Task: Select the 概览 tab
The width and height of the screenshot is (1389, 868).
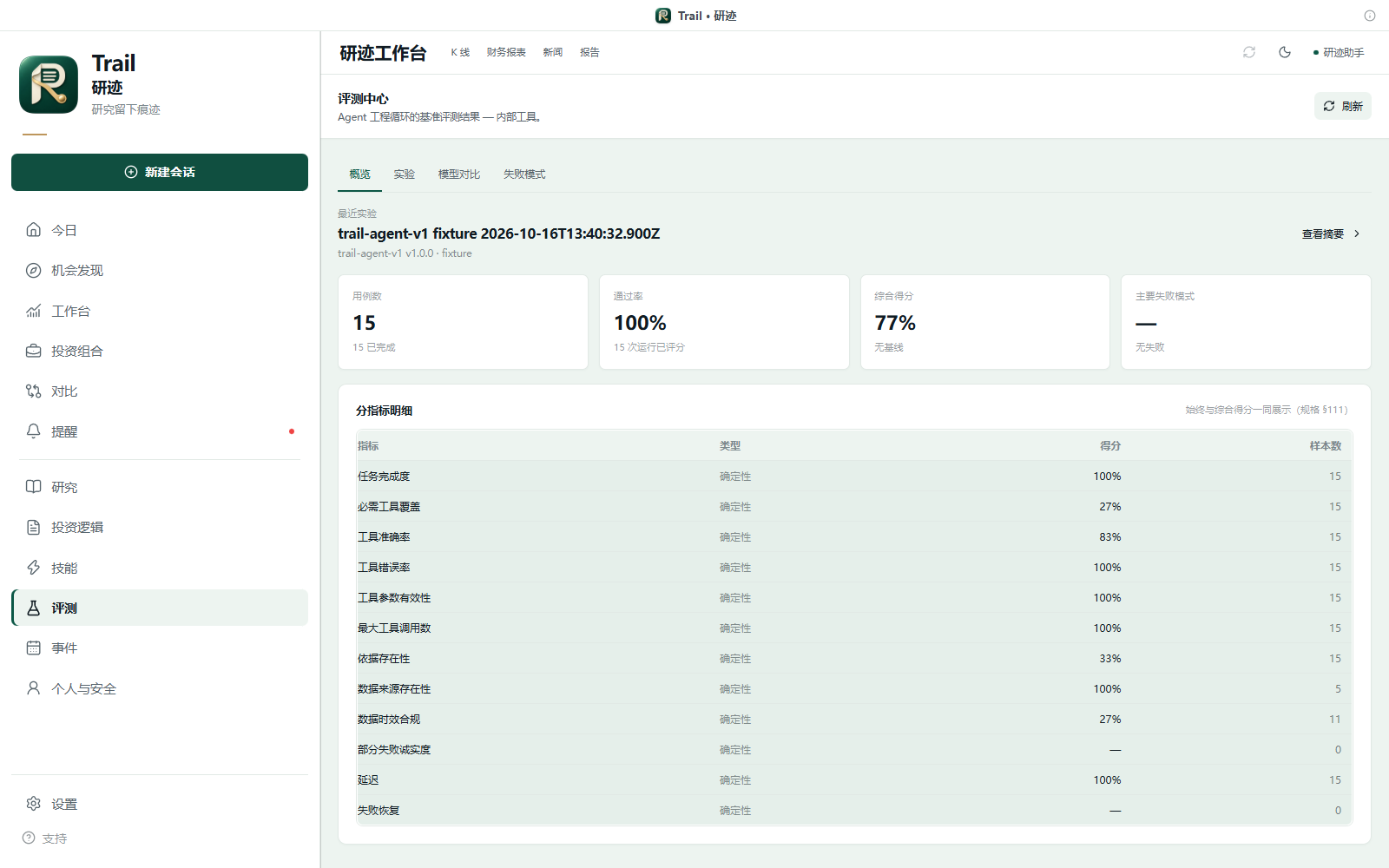Action: tap(359, 174)
